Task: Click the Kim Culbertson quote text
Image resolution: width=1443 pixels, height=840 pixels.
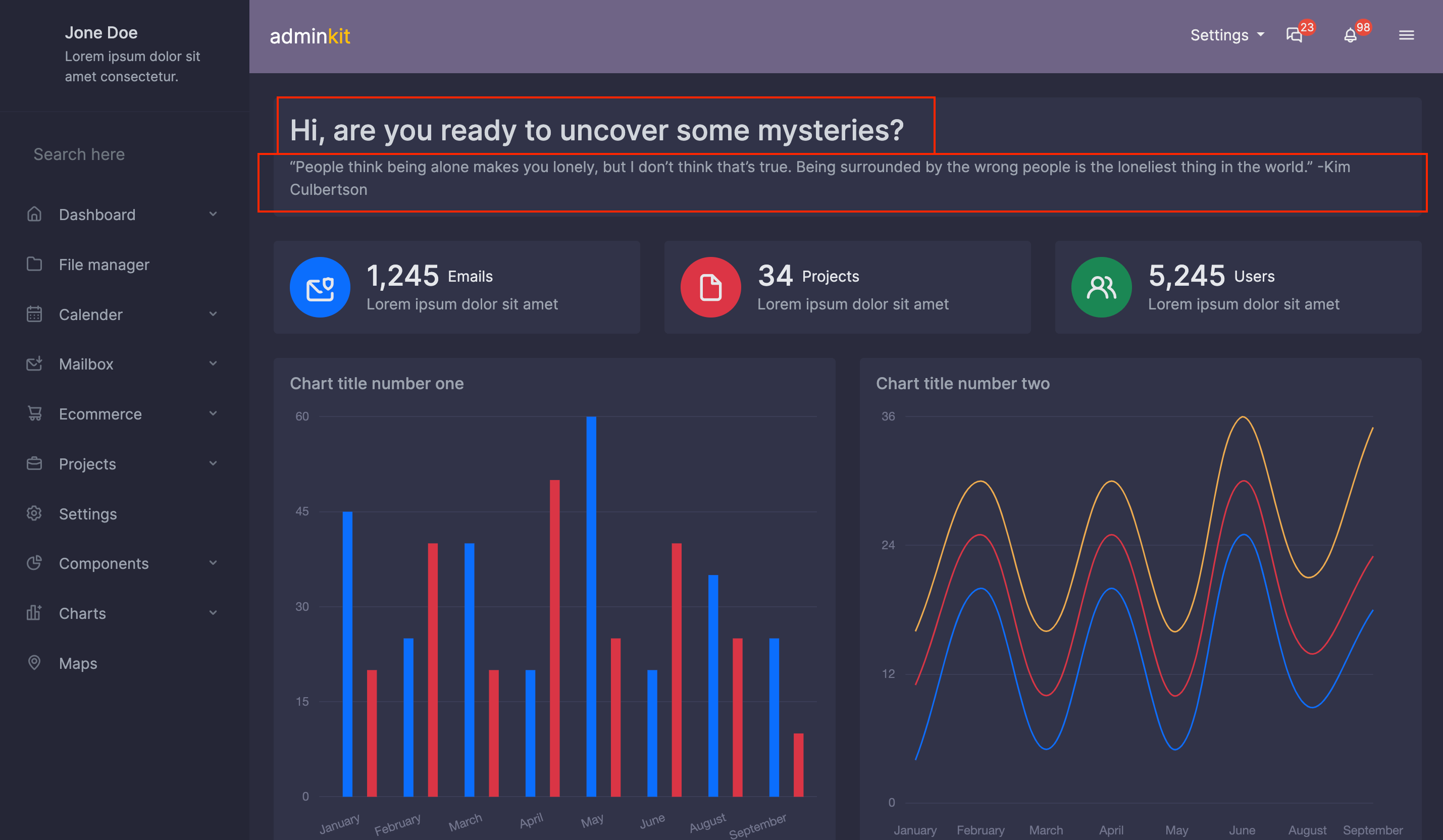Action: [x=820, y=178]
